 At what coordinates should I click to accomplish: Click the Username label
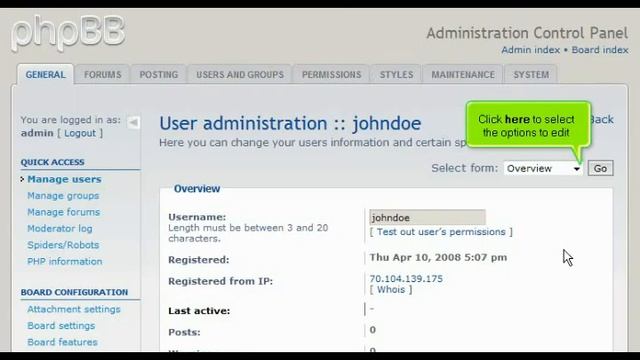197,217
